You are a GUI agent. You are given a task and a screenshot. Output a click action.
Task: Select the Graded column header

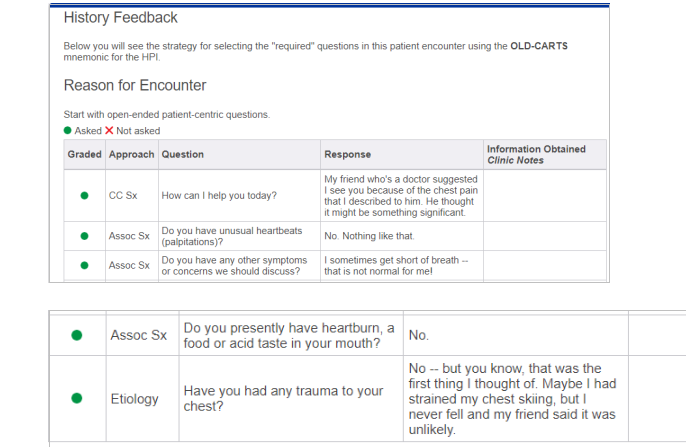[84, 154]
